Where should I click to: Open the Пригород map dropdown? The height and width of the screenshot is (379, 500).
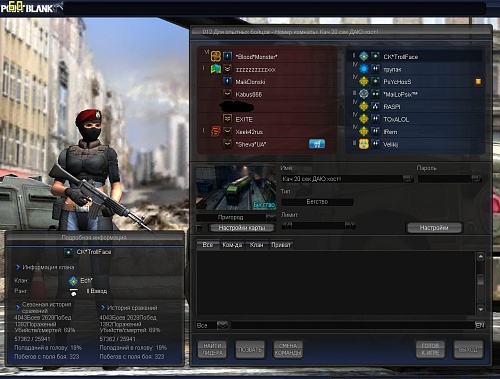point(271,218)
